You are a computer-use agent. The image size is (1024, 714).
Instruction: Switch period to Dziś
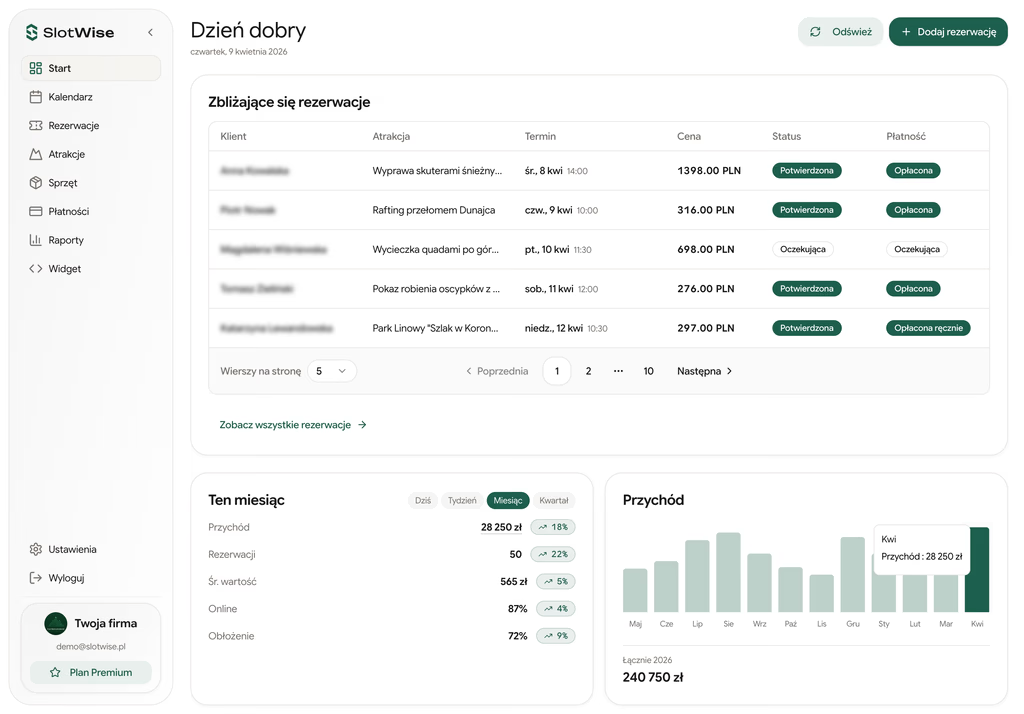pos(423,500)
